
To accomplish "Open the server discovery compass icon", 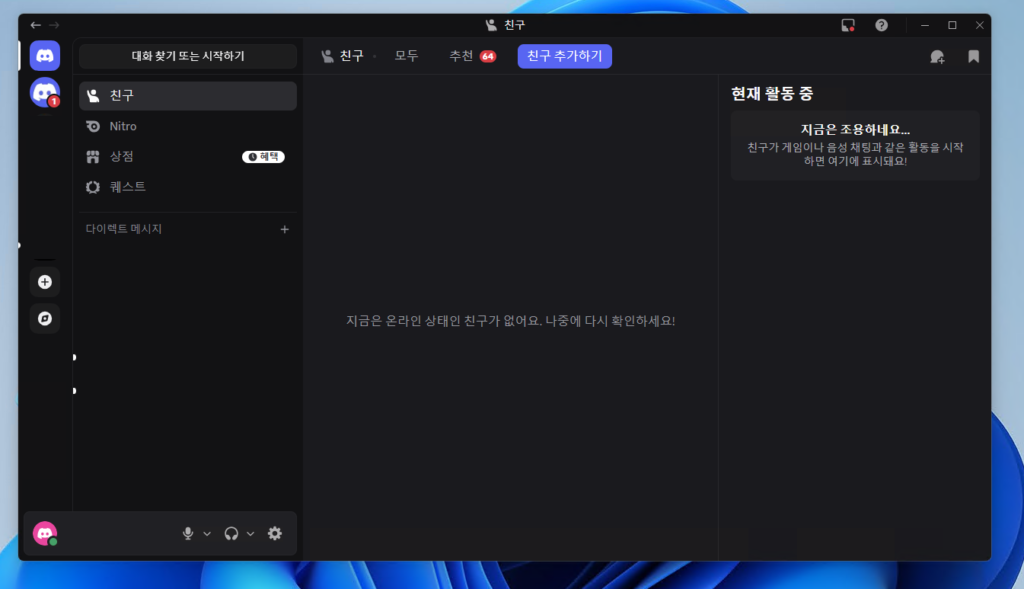I will (45, 319).
